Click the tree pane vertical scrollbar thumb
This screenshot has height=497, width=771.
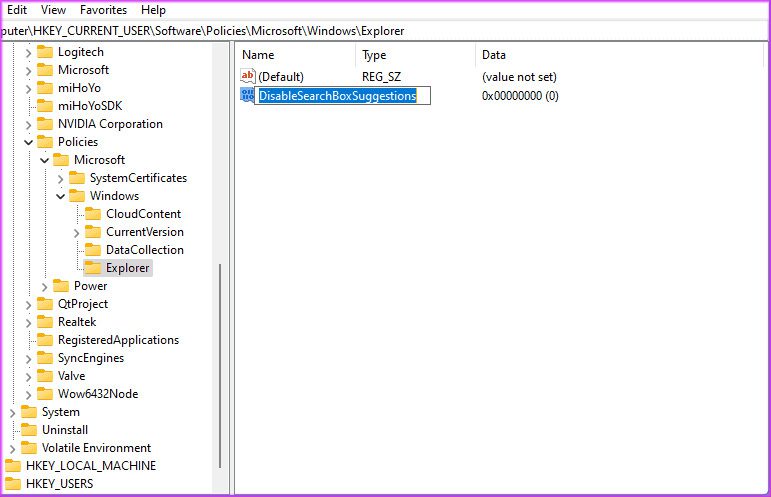tap(220, 366)
